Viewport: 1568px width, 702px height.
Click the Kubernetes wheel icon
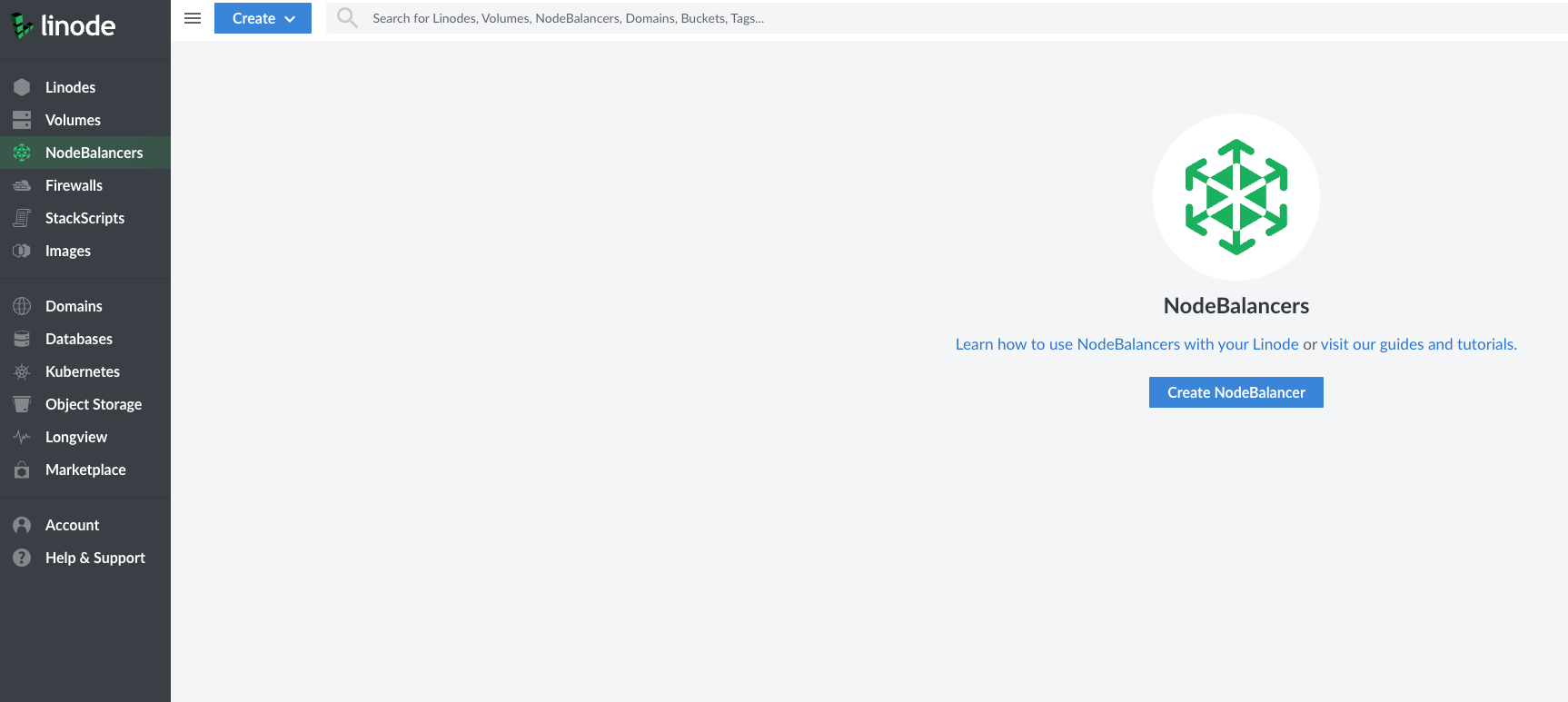click(22, 371)
